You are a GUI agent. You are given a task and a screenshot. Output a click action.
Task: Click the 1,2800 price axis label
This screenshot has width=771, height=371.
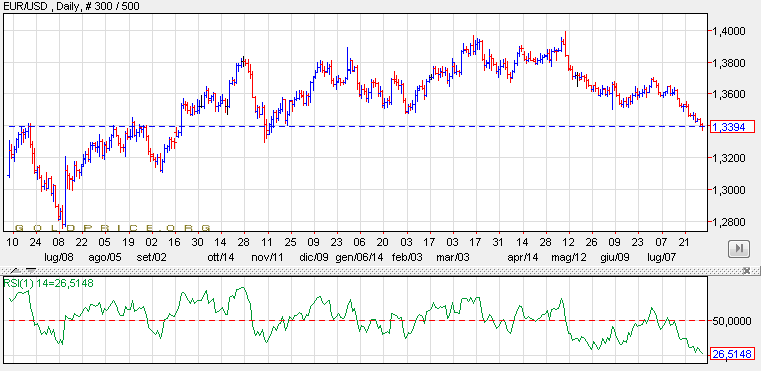coord(729,222)
